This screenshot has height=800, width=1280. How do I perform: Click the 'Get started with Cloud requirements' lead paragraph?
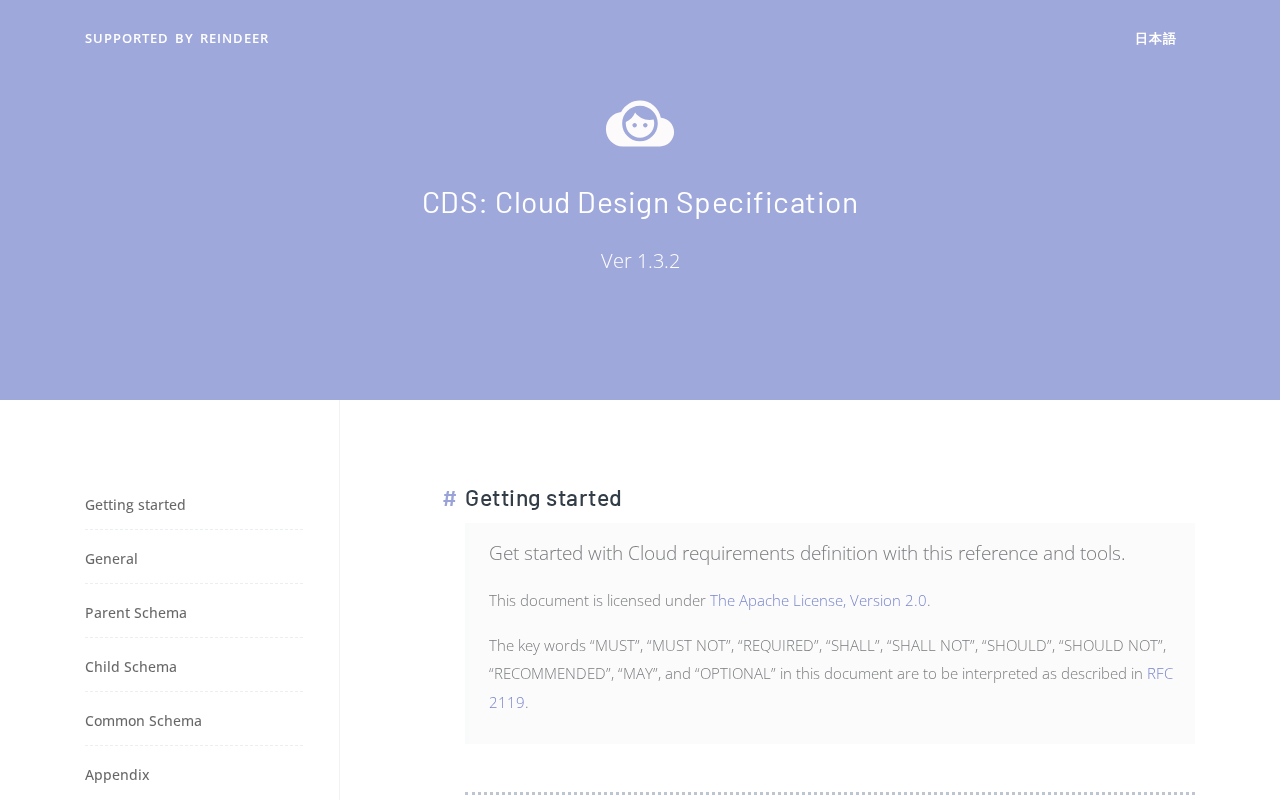(806, 553)
